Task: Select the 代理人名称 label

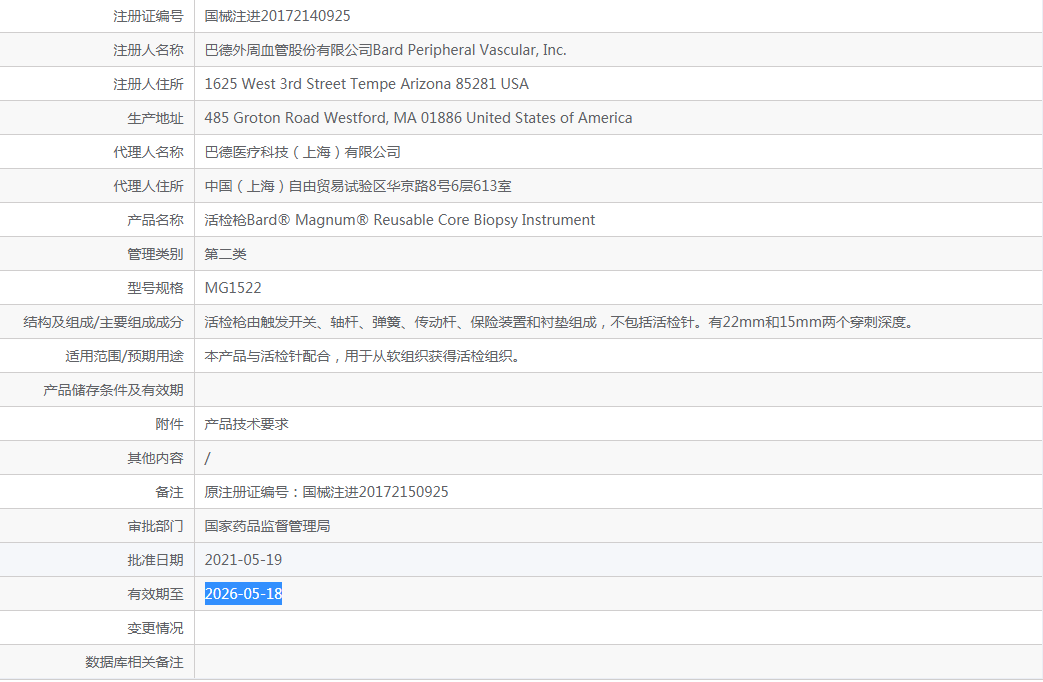Action: coord(148,152)
